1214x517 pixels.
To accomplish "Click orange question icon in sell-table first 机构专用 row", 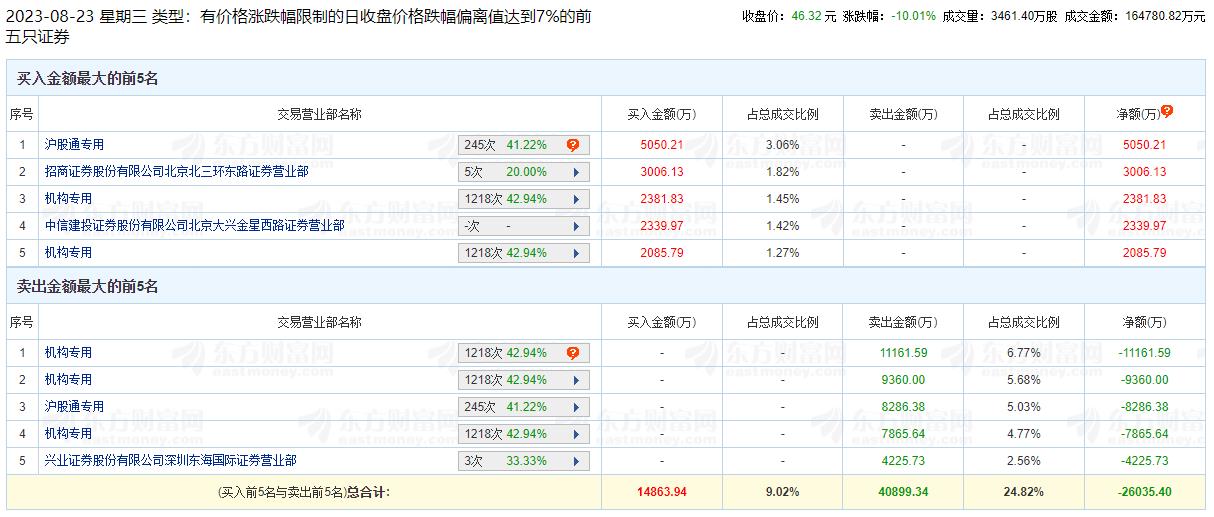I will tap(573, 353).
